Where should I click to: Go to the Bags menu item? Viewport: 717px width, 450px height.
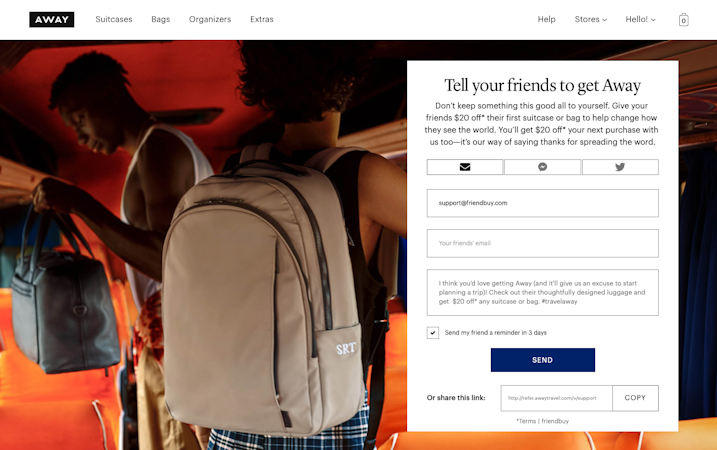161,19
